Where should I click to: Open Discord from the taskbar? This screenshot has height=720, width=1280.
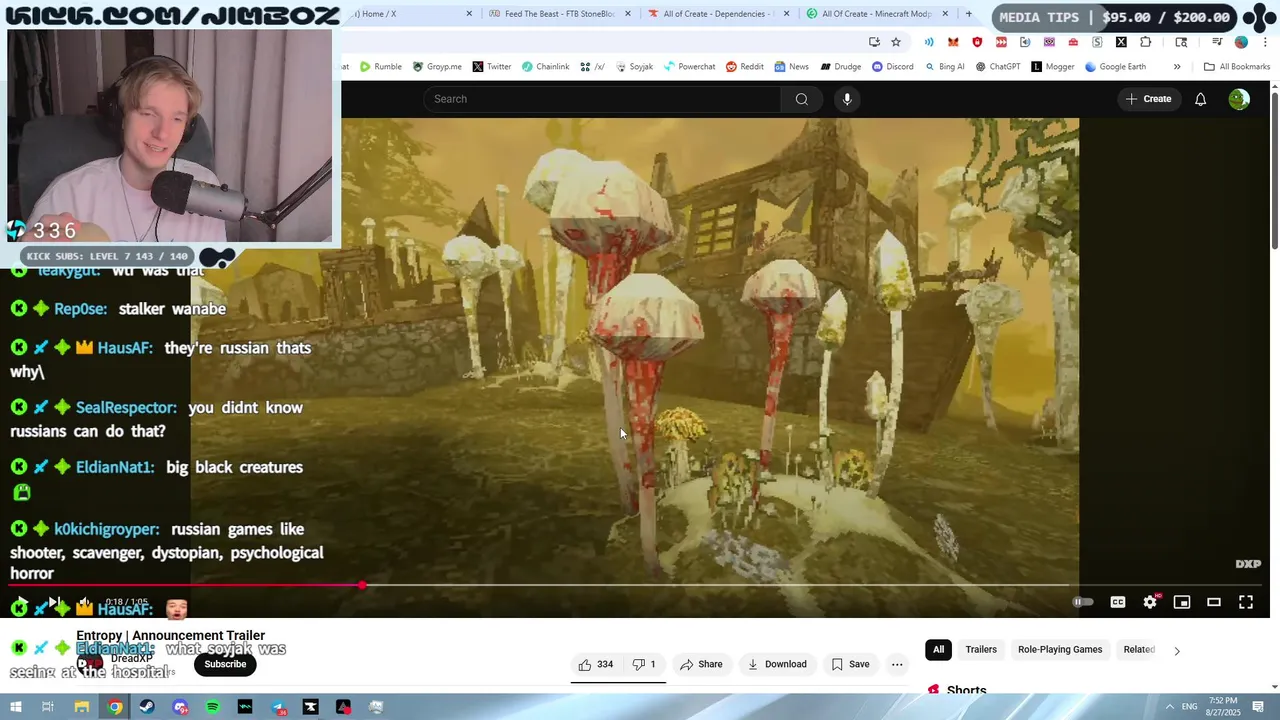180,707
